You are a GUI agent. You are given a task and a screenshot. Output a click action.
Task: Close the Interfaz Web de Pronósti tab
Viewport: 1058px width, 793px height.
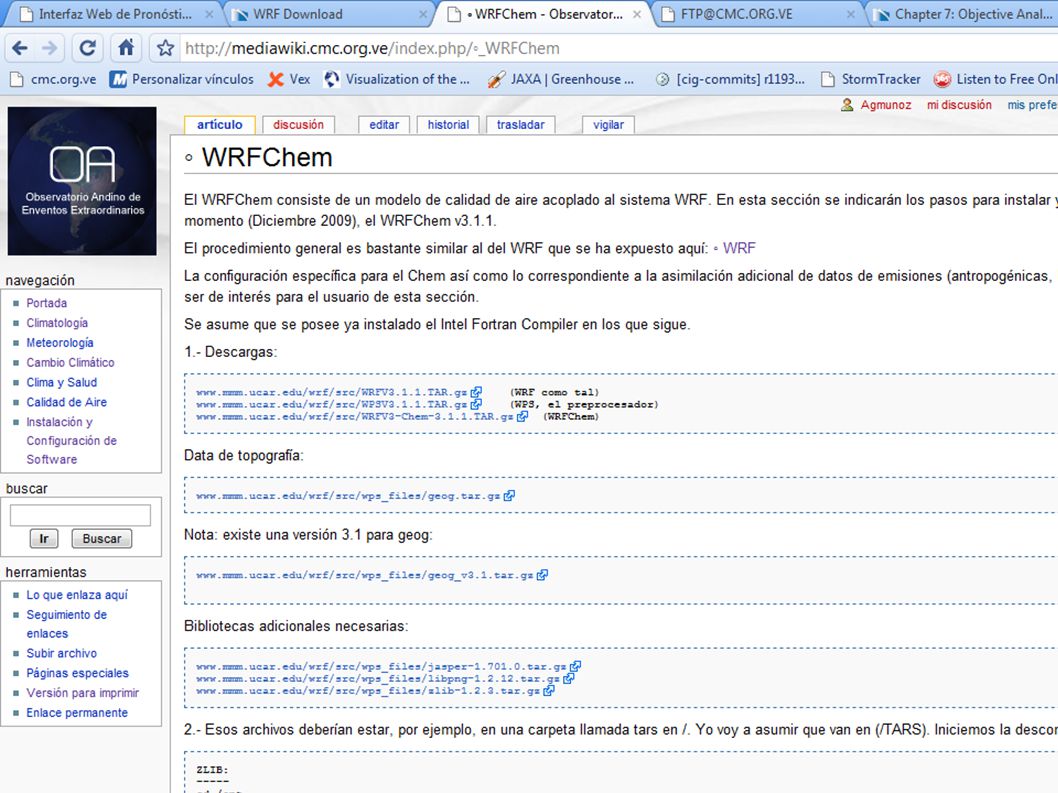pyautogui.click(x=209, y=14)
